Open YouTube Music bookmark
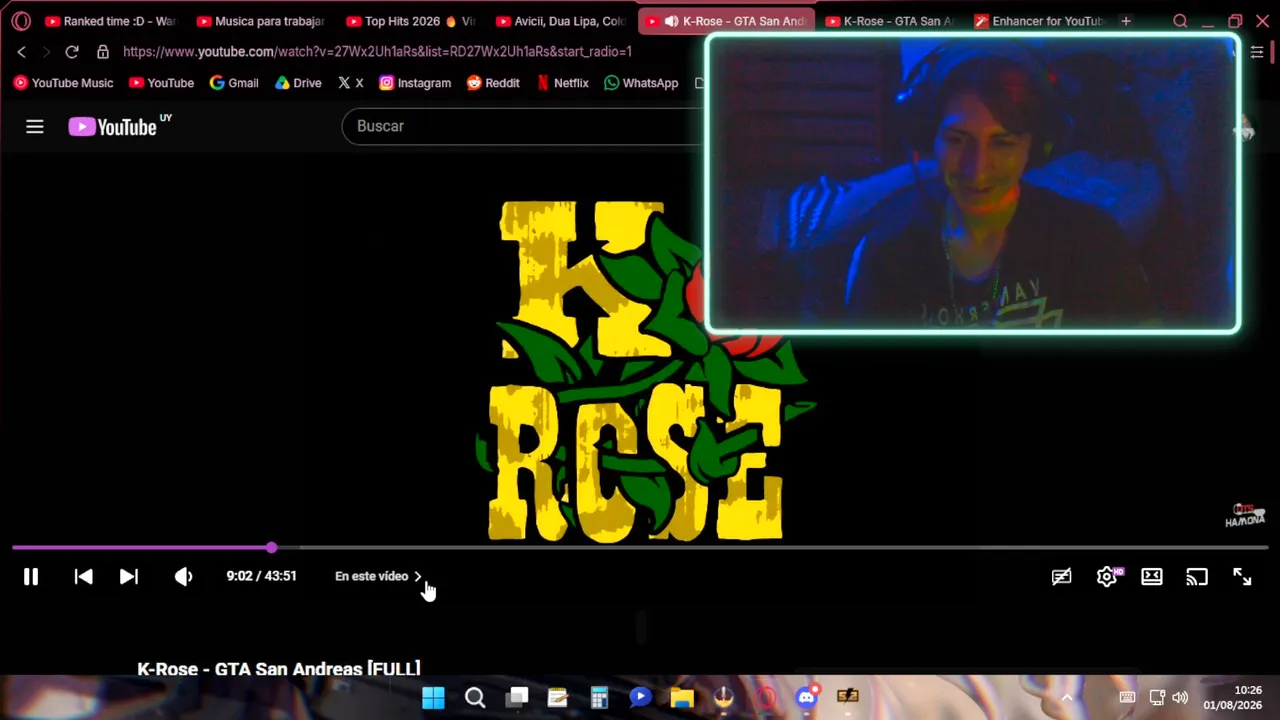Image resolution: width=1280 pixels, height=720 pixels. tap(64, 83)
